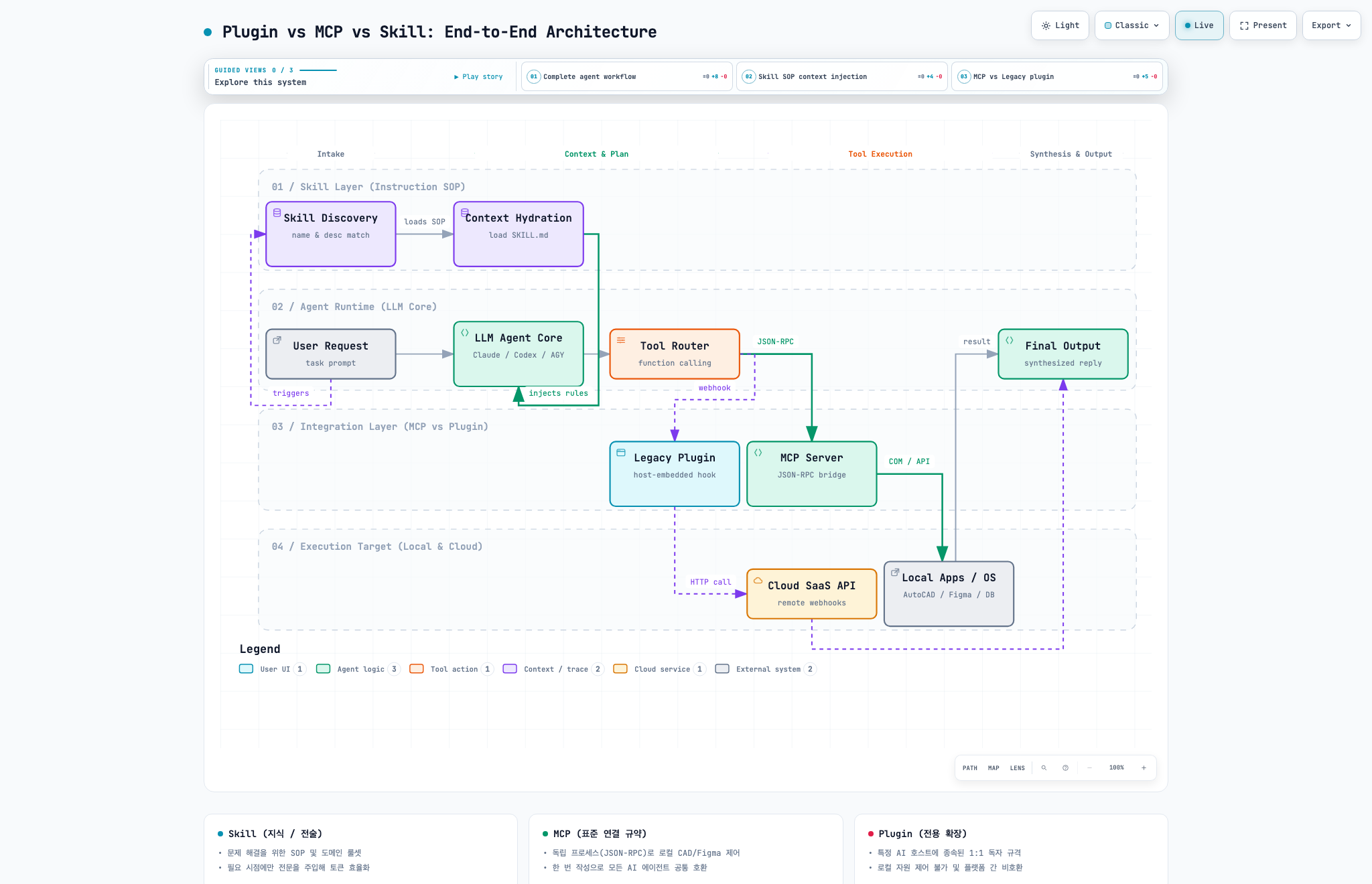Click the database icon on Skill Discovery node
The width and height of the screenshot is (1372, 884).
277,212
